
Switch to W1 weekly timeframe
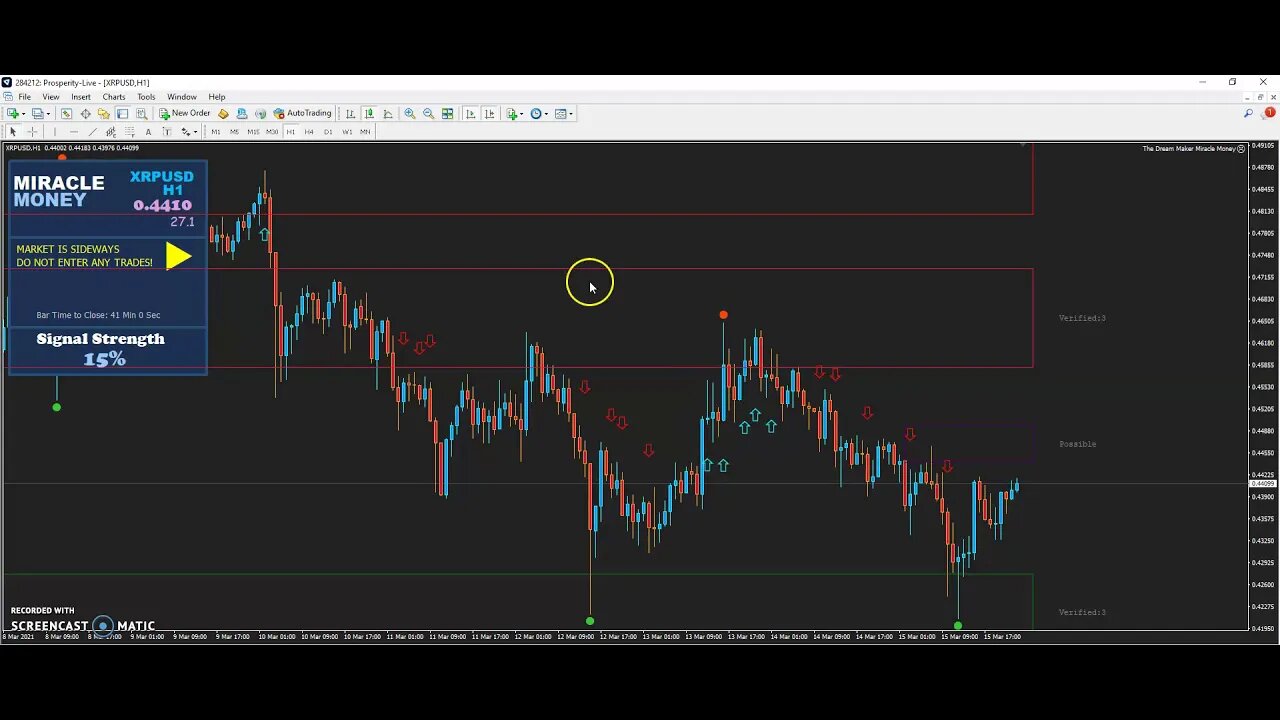click(347, 132)
